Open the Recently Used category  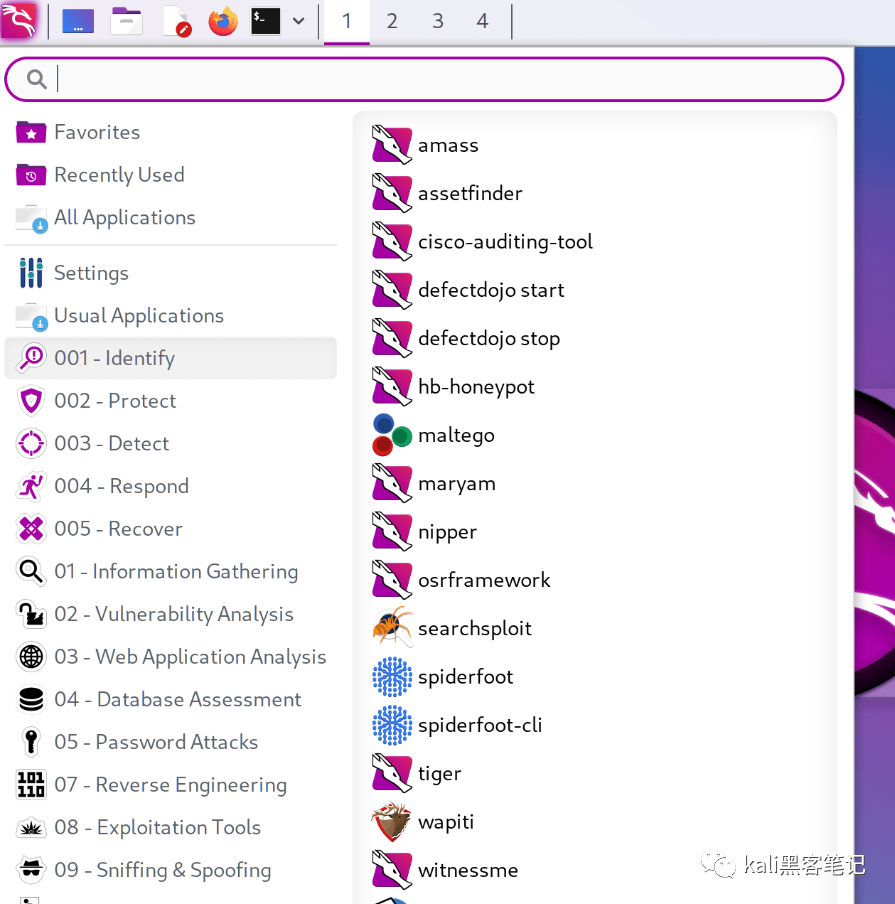tap(171, 175)
